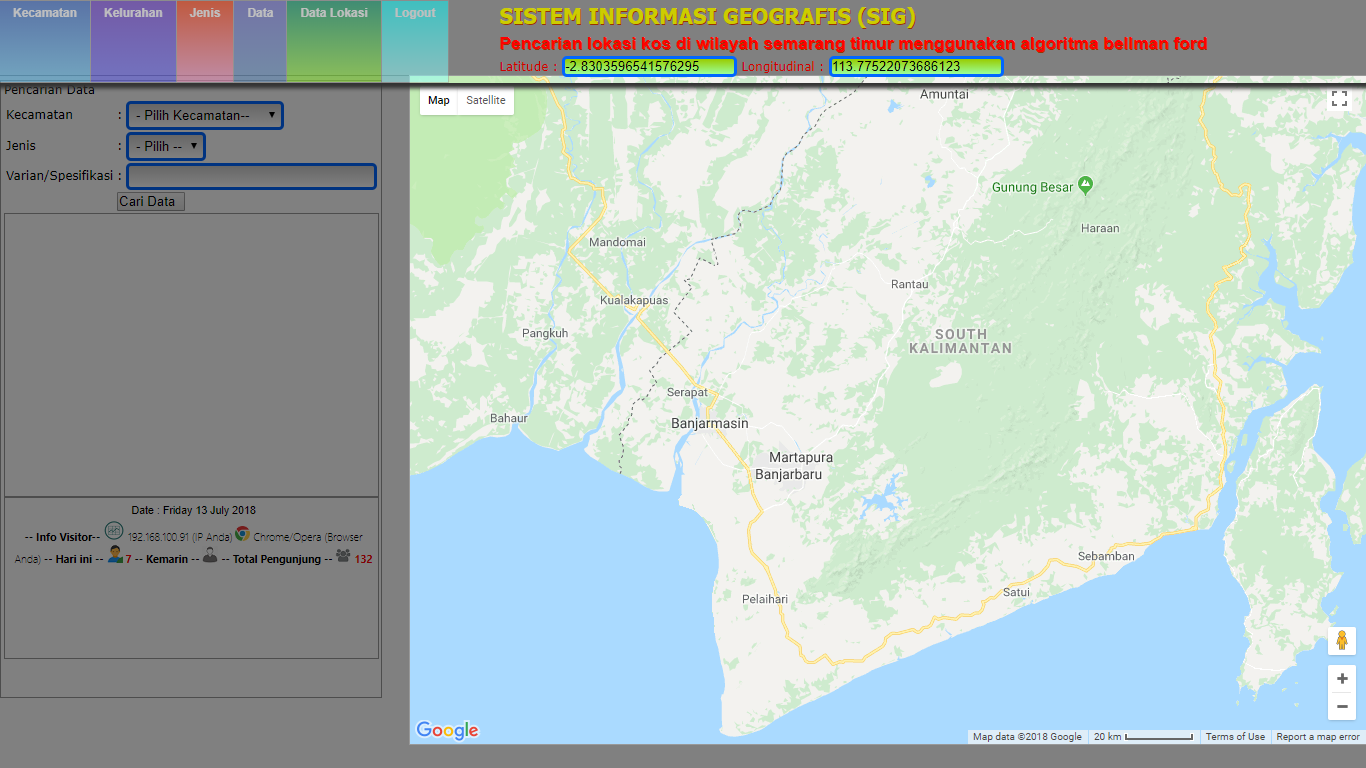The image size is (1366, 768).
Task: Click the Google logo on the map
Action: (x=447, y=731)
